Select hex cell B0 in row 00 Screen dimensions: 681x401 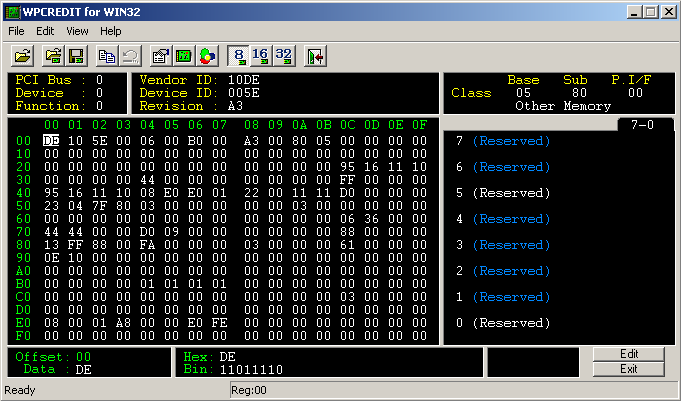(195, 141)
